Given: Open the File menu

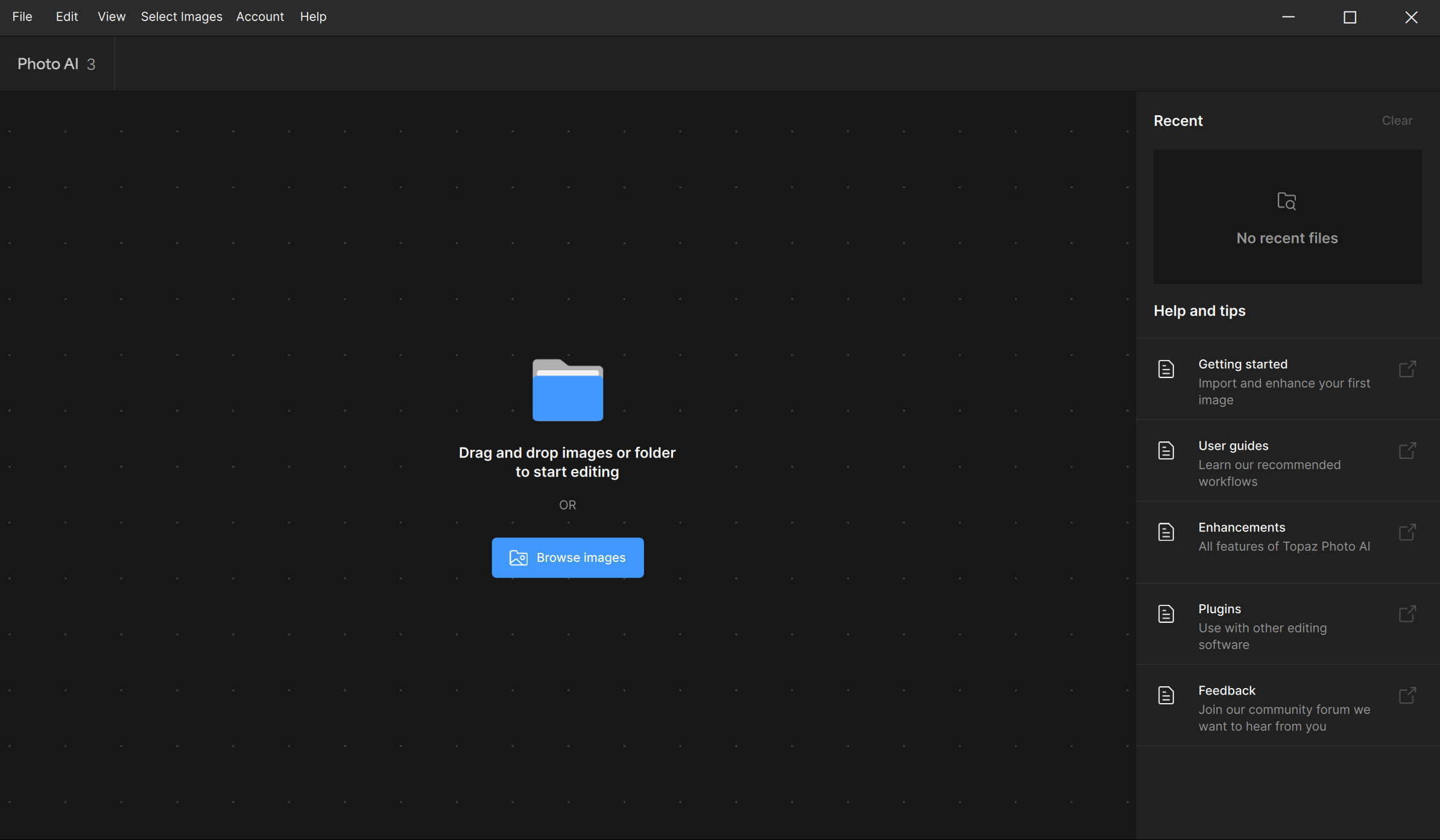Looking at the screenshot, I should coord(22,17).
